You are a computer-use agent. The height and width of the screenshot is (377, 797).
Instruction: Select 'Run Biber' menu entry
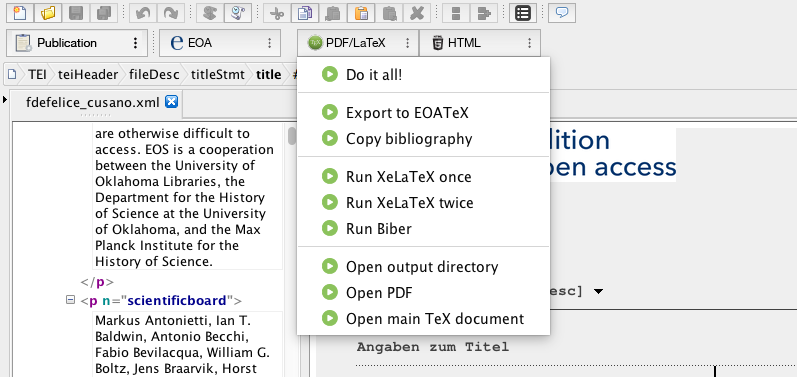coord(423,228)
